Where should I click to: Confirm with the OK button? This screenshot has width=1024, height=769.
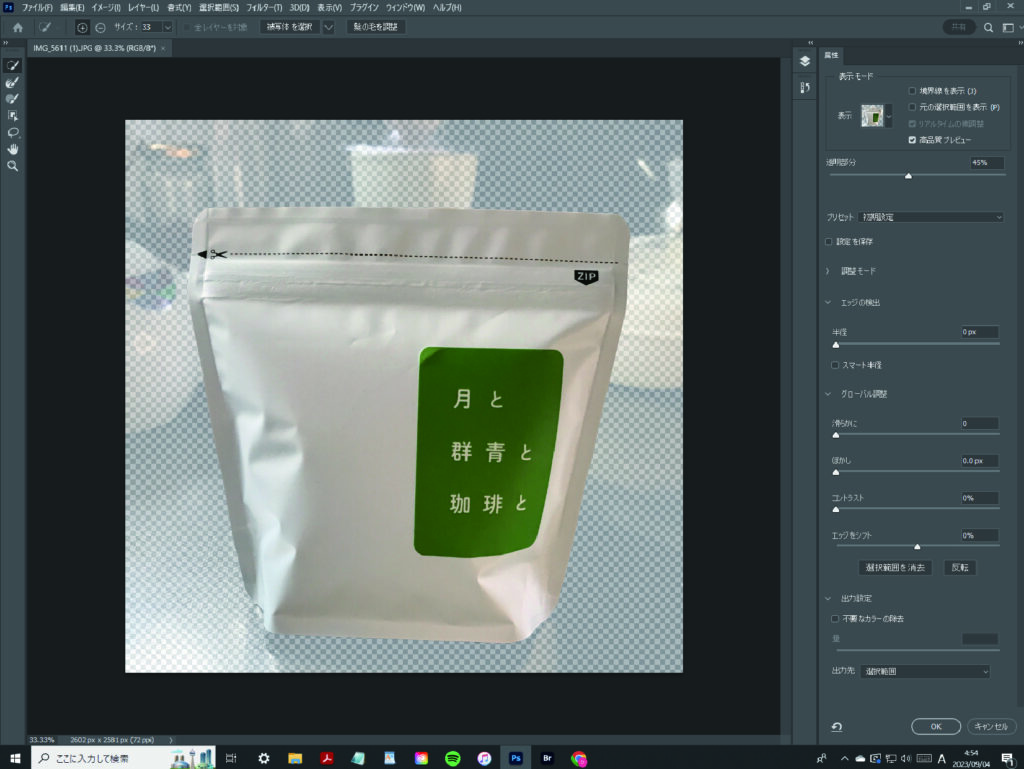(936, 727)
